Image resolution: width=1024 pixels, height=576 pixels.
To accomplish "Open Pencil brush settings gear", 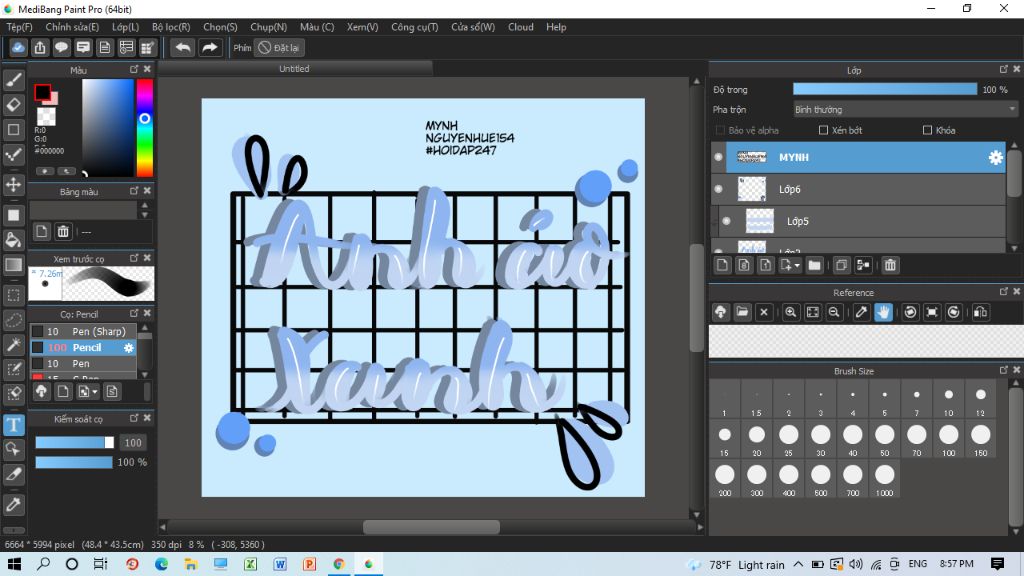I will [x=129, y=347].
